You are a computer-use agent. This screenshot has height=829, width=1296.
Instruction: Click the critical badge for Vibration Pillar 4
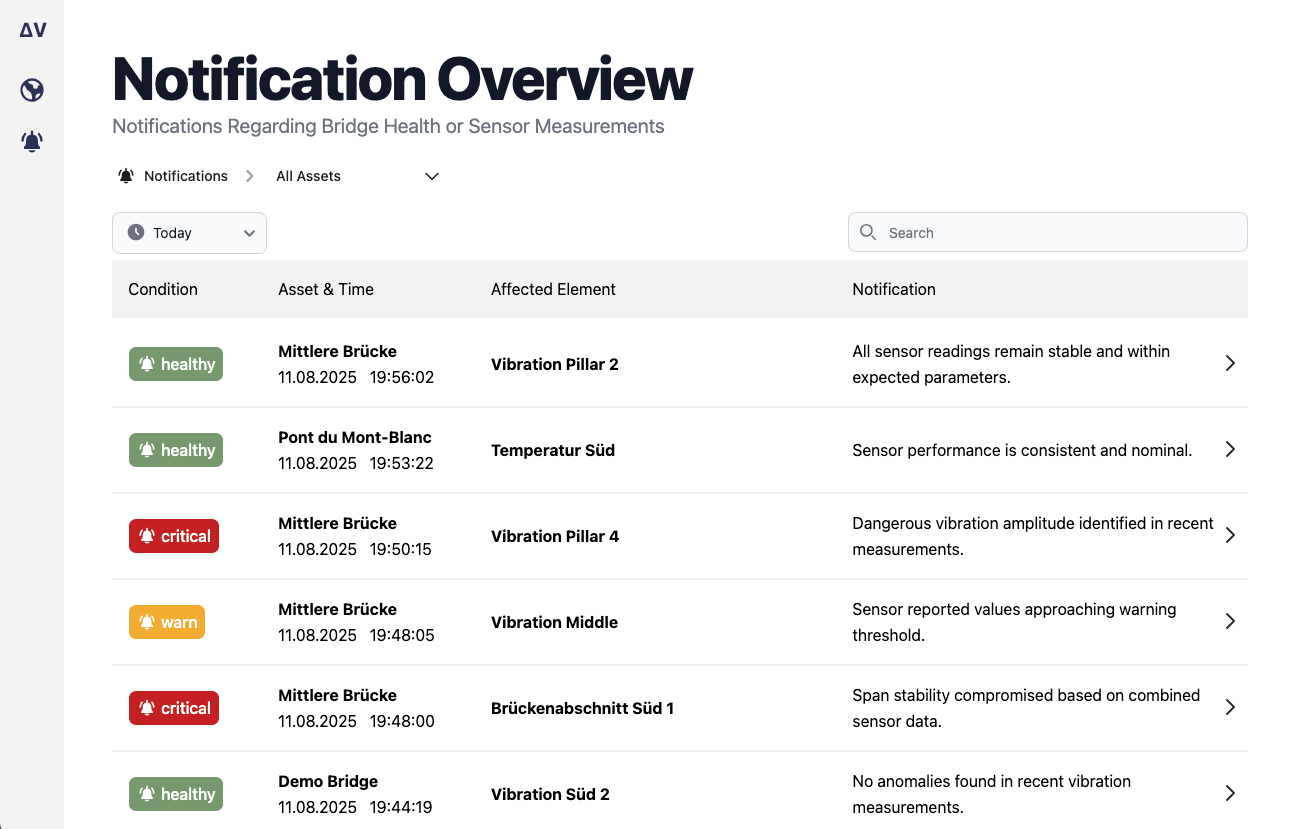pos(174,536)
